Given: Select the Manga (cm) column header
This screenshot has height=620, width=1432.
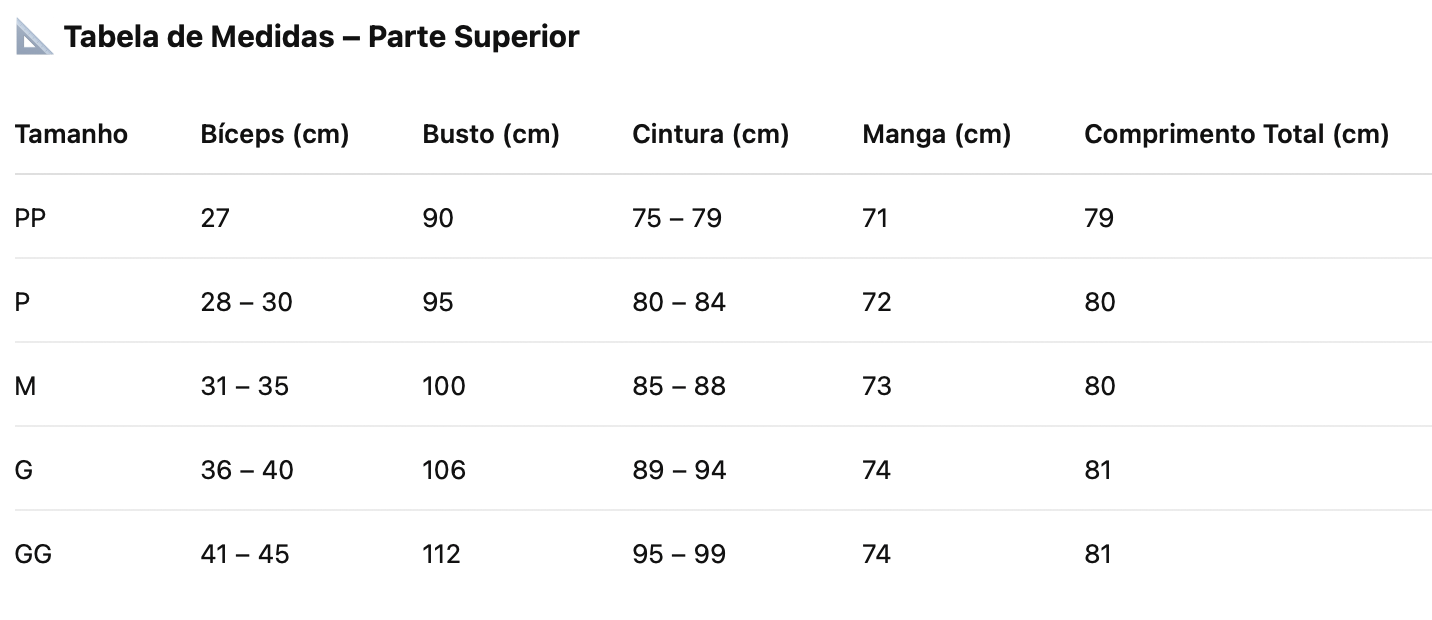Looking at the screenshot, I should click(x=937, y=134).
